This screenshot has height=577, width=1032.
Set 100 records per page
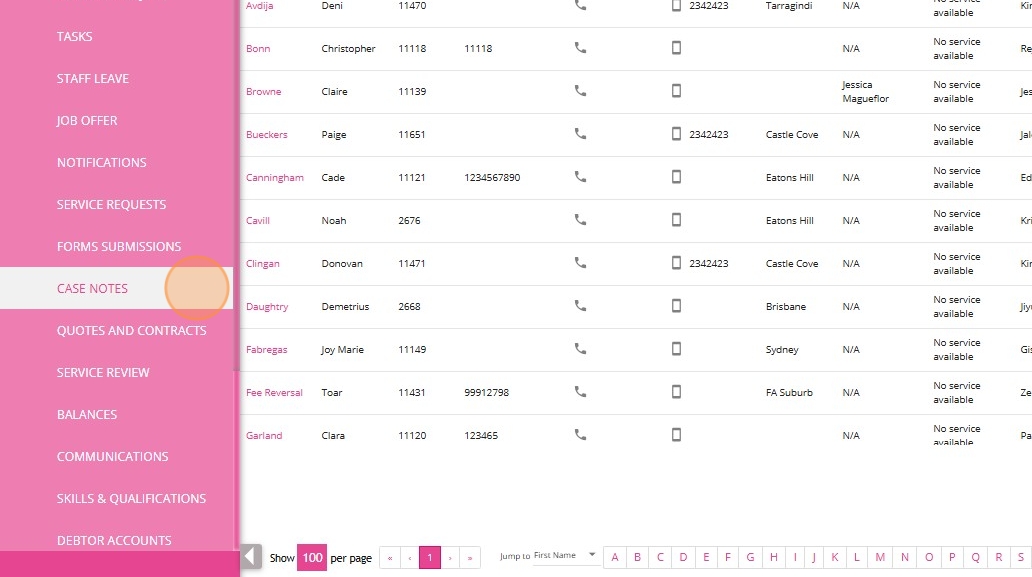(312, 558)
